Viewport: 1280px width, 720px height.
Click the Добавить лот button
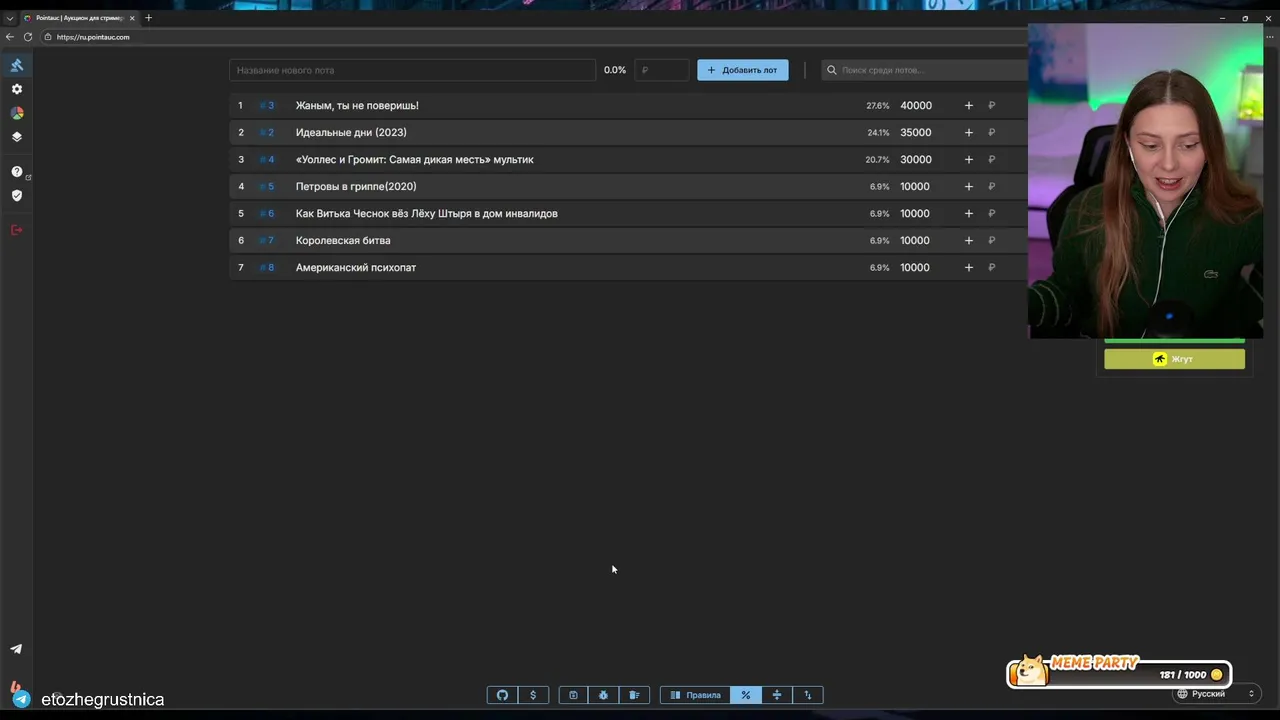click(x=743, y=70)
